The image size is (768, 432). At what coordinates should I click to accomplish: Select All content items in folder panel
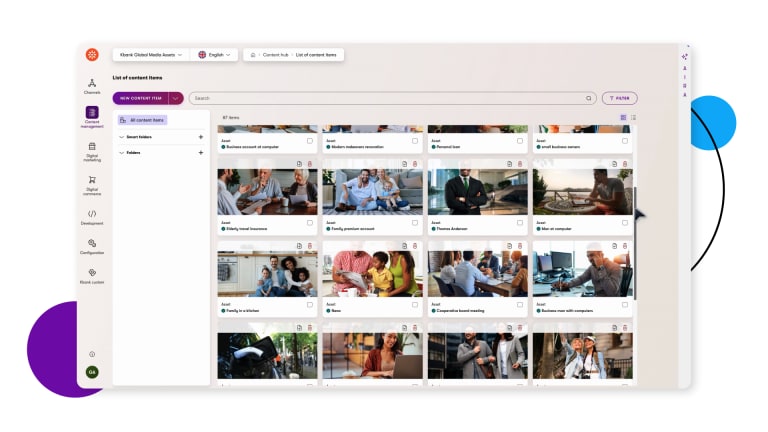click(143, 120)
